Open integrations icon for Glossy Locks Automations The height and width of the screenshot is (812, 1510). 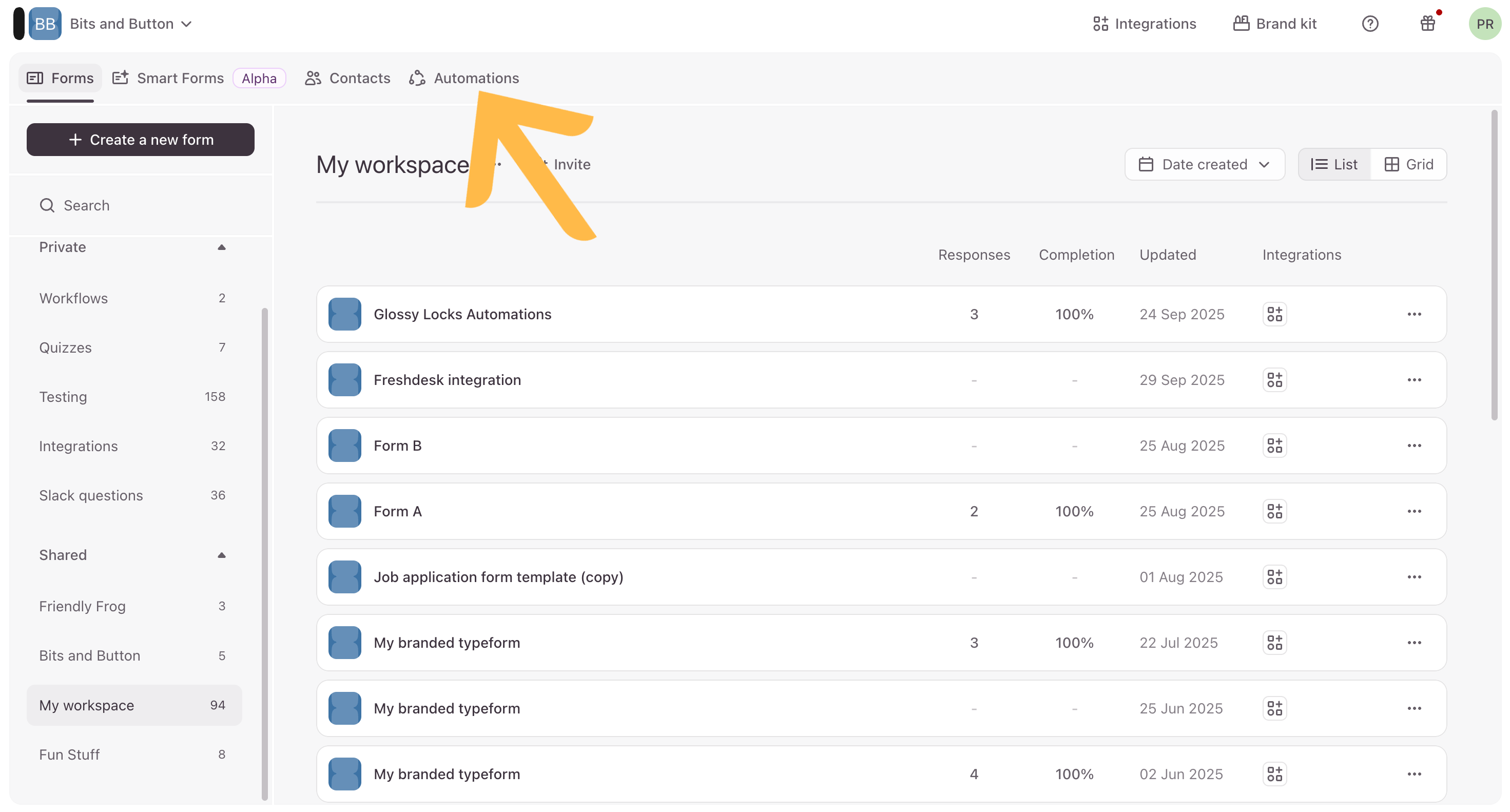(x=1274, y=314)
